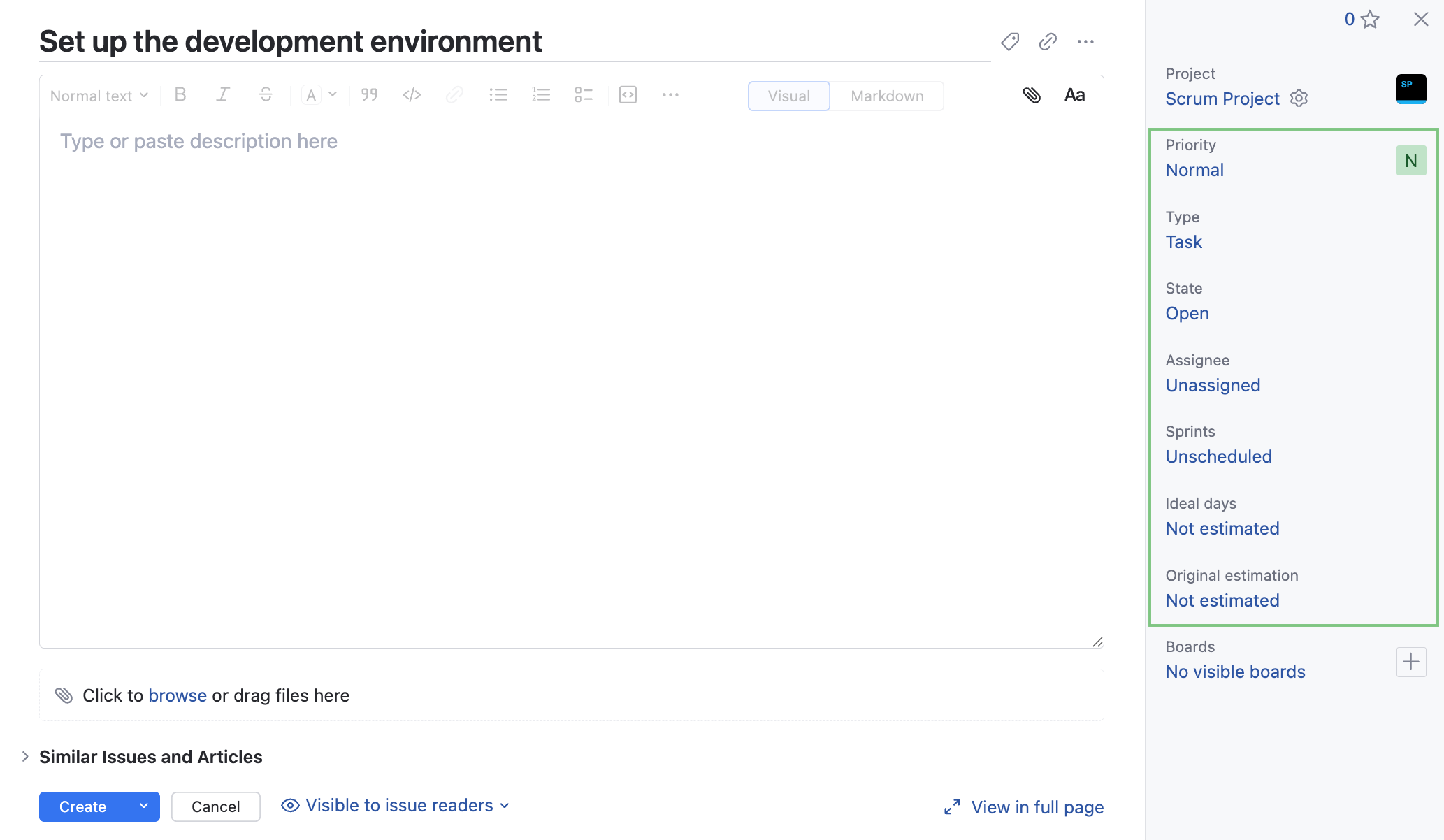This screenshot has height=840, width=1444.
Task: Insert inline code formatting
Action: [412, 95]
